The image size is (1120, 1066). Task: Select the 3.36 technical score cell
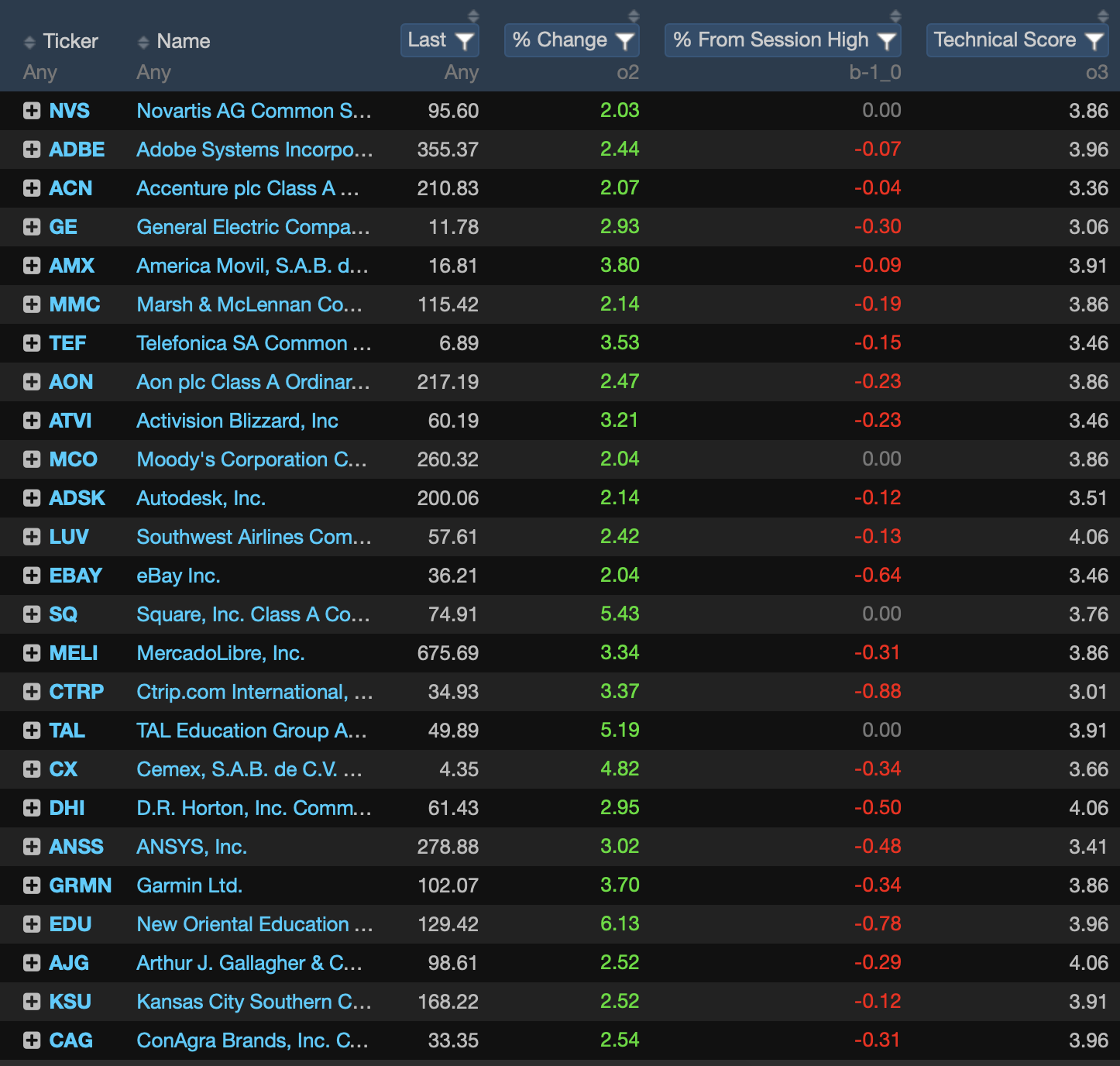(x=1089, y=188)
